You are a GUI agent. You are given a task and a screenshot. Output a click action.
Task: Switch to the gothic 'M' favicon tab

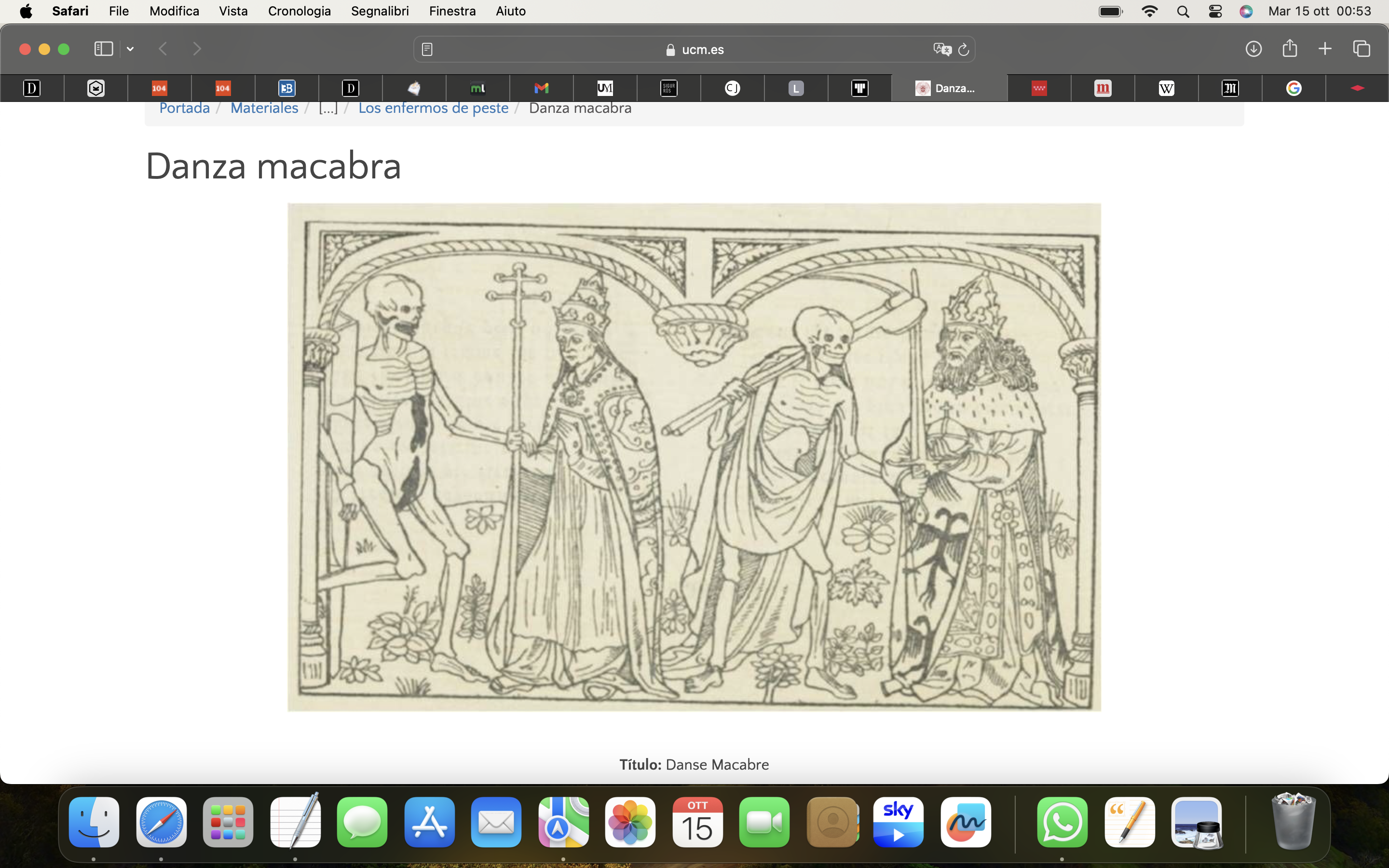tap(1230, 88)
